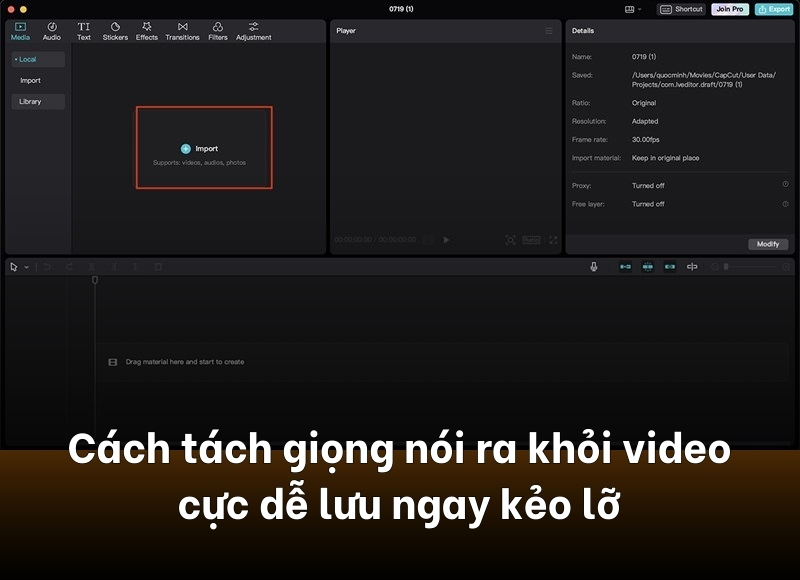Click the Export button
The height and width of the screenshot is (580, 800).
coord(774,9)
